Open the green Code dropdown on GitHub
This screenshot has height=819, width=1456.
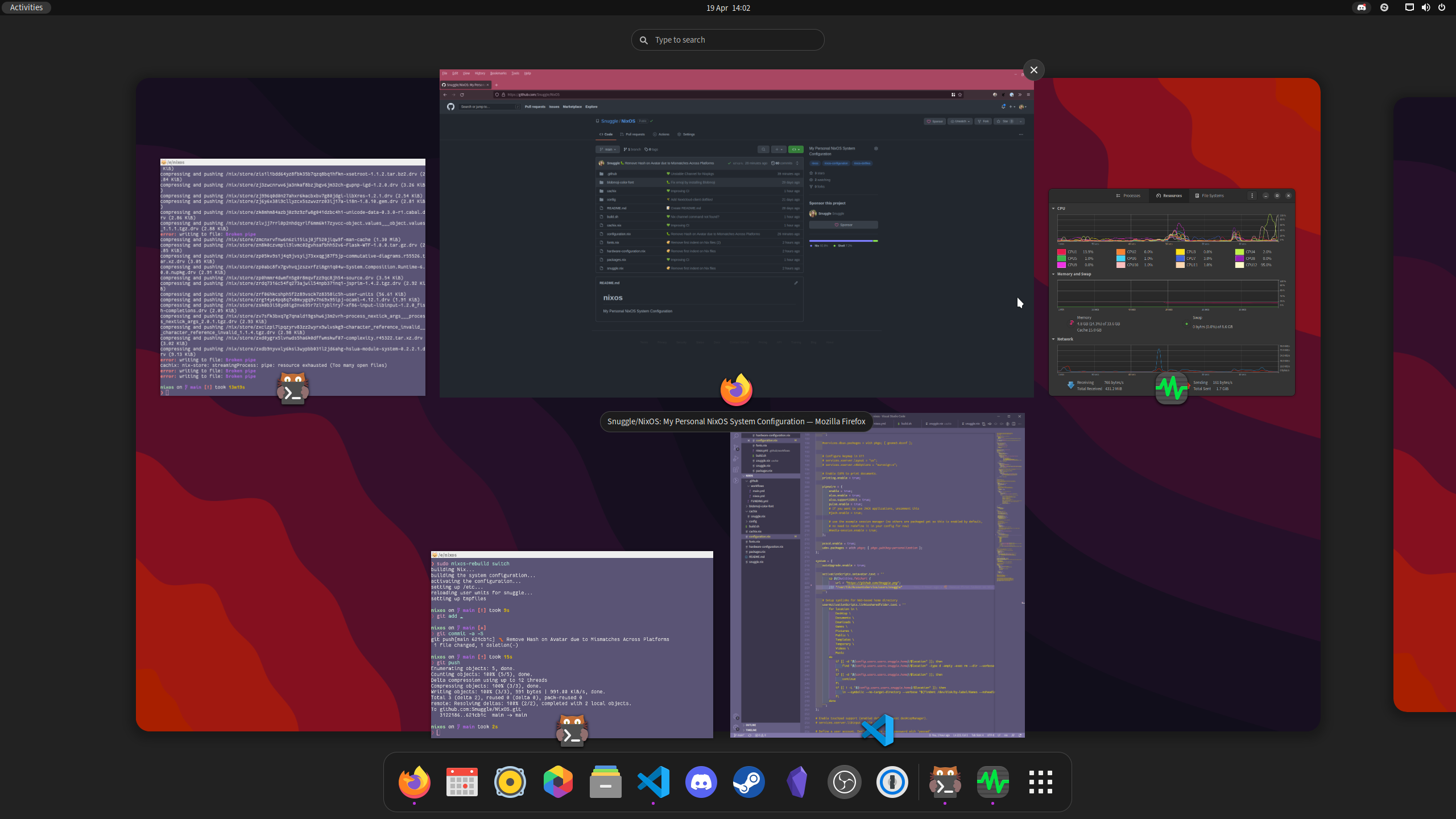pyautogui.click(x=796, y=150)
